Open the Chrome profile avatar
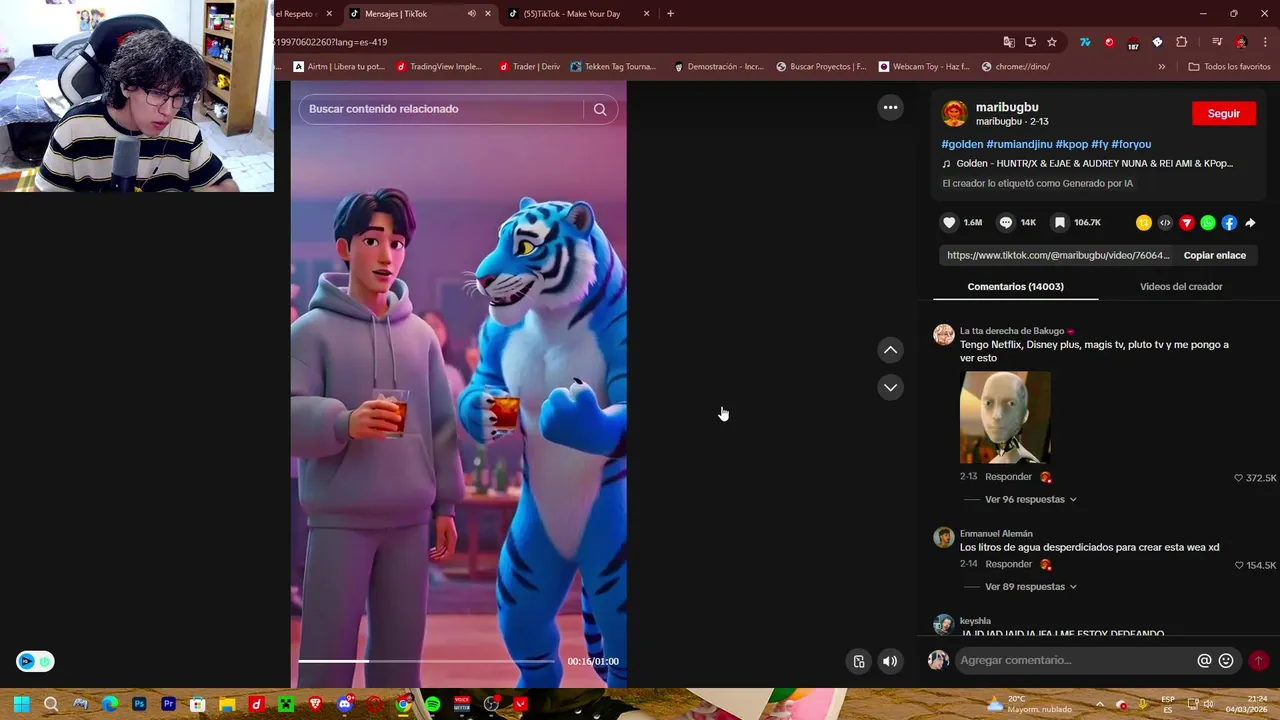 1241,42
